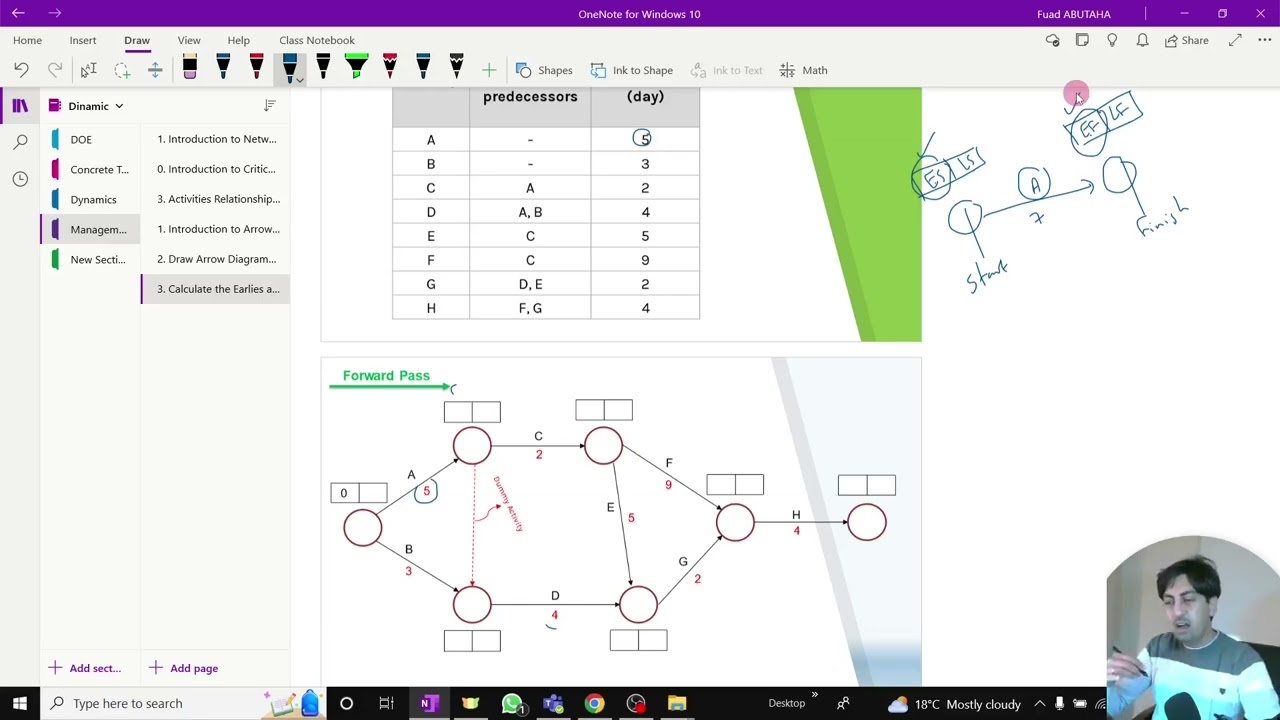Viewport: 1280px width, 720px height.
Task: Expand the Dinamic notebook dropdown
Action: click(118, 106)
